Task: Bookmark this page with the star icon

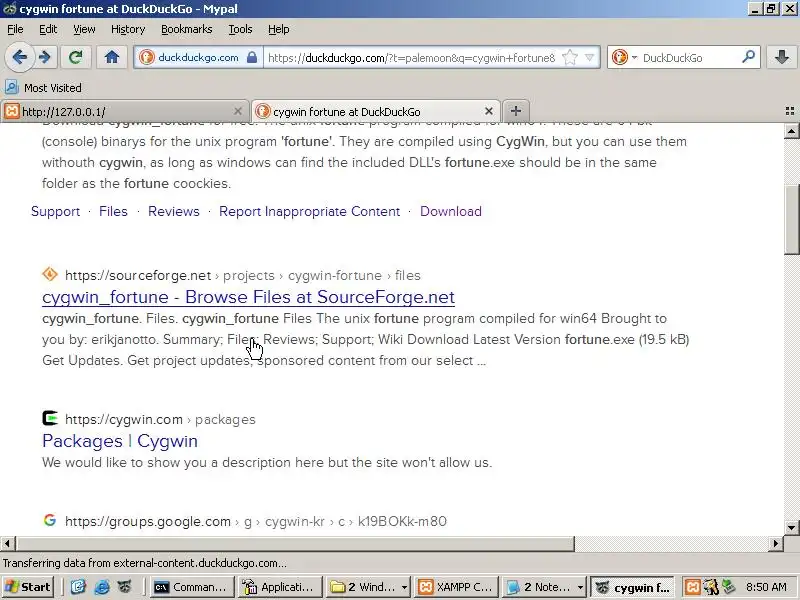Action: click(x=569, y=57)
